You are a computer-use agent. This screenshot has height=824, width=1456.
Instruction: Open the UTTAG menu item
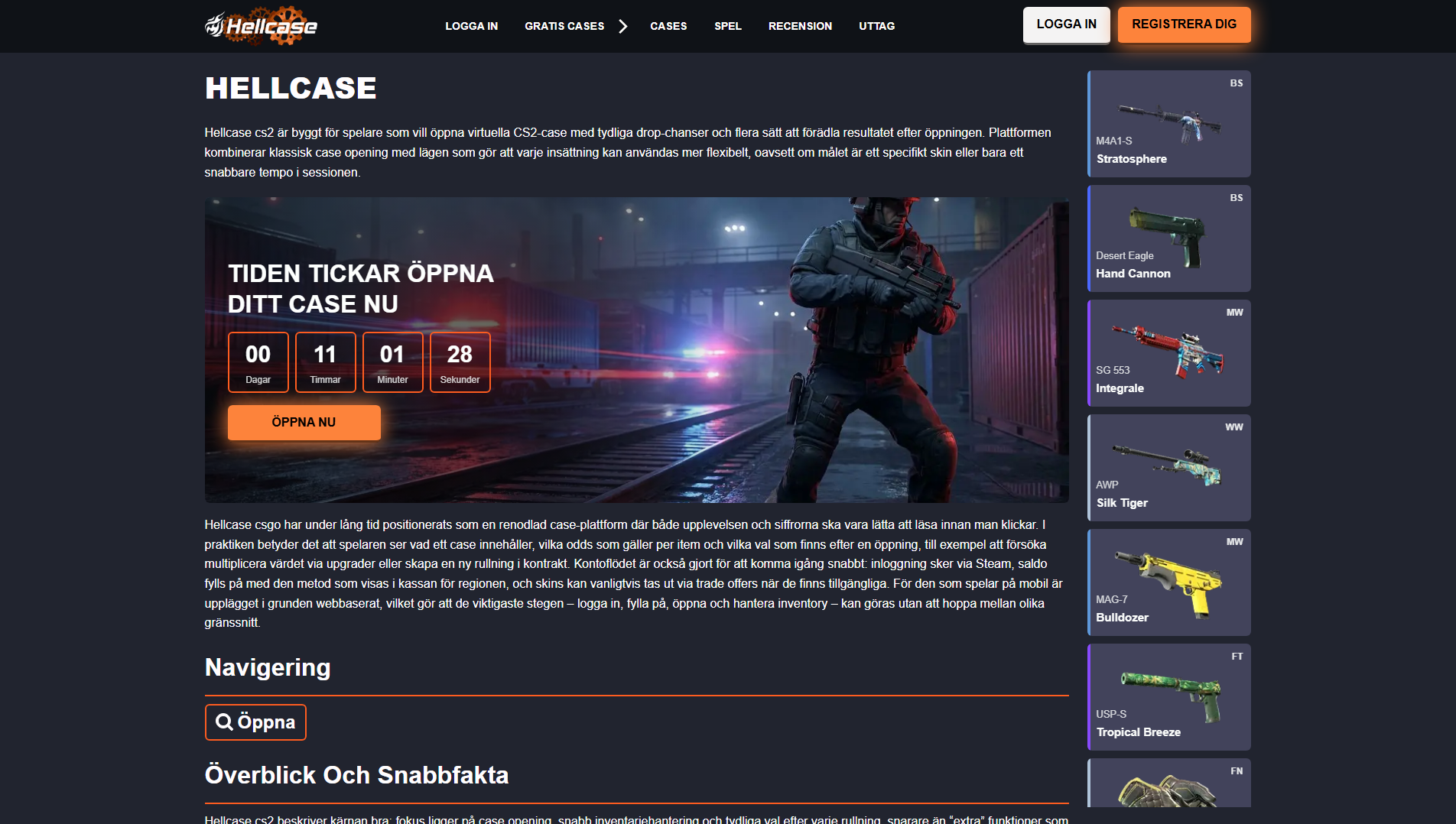coord(876,26)
